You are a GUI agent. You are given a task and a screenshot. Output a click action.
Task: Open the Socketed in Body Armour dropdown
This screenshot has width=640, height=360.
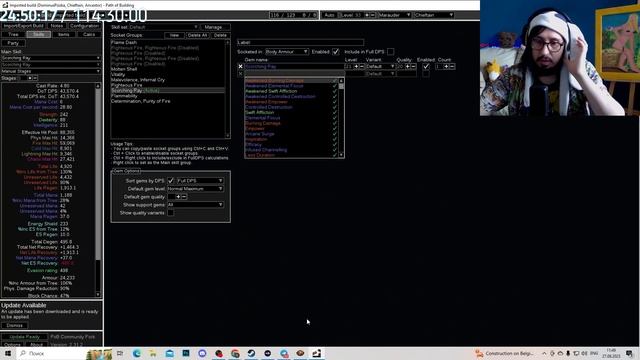click(x=287, y=52)
